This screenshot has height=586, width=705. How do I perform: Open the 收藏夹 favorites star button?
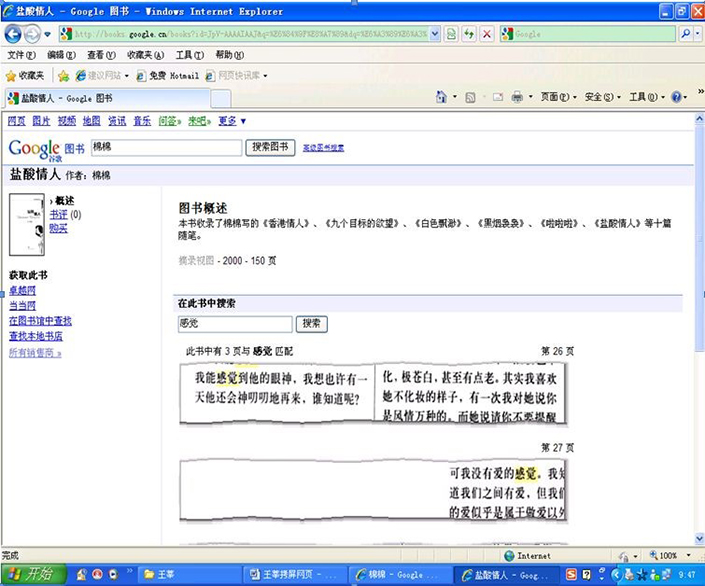tap(25, 76)
